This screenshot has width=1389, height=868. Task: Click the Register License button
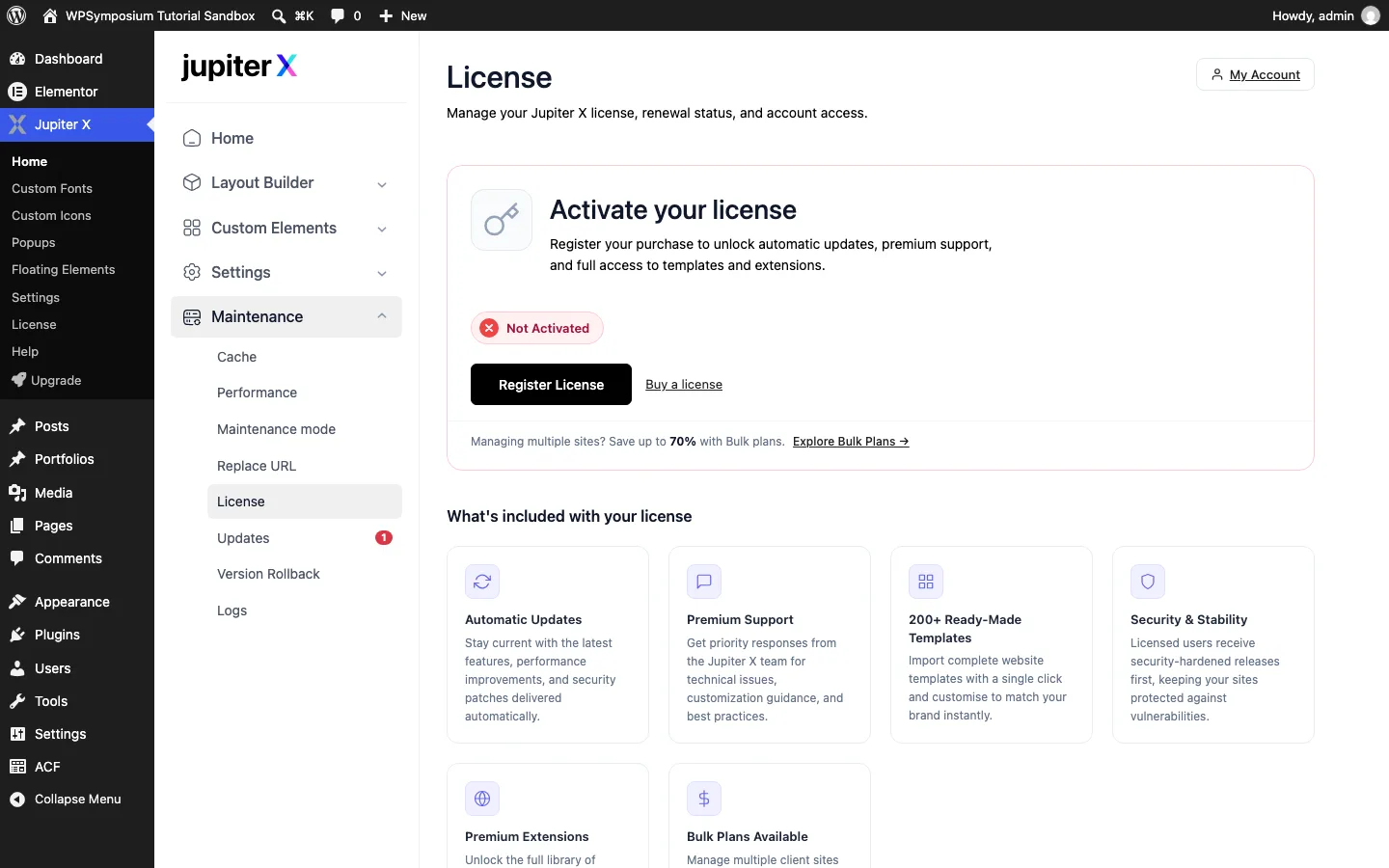coord(551,384)
